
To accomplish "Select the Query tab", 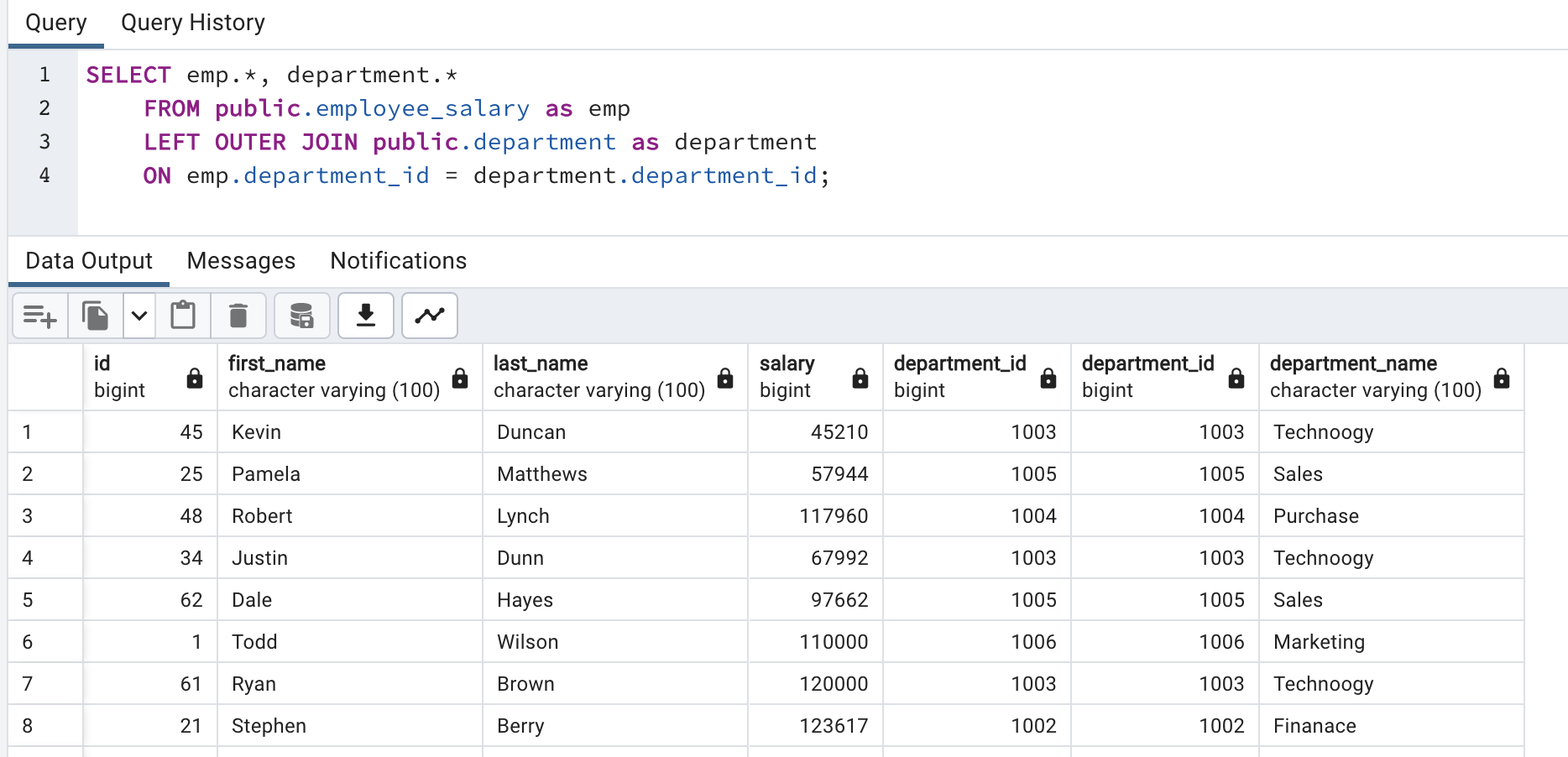I will pos(55,23).
